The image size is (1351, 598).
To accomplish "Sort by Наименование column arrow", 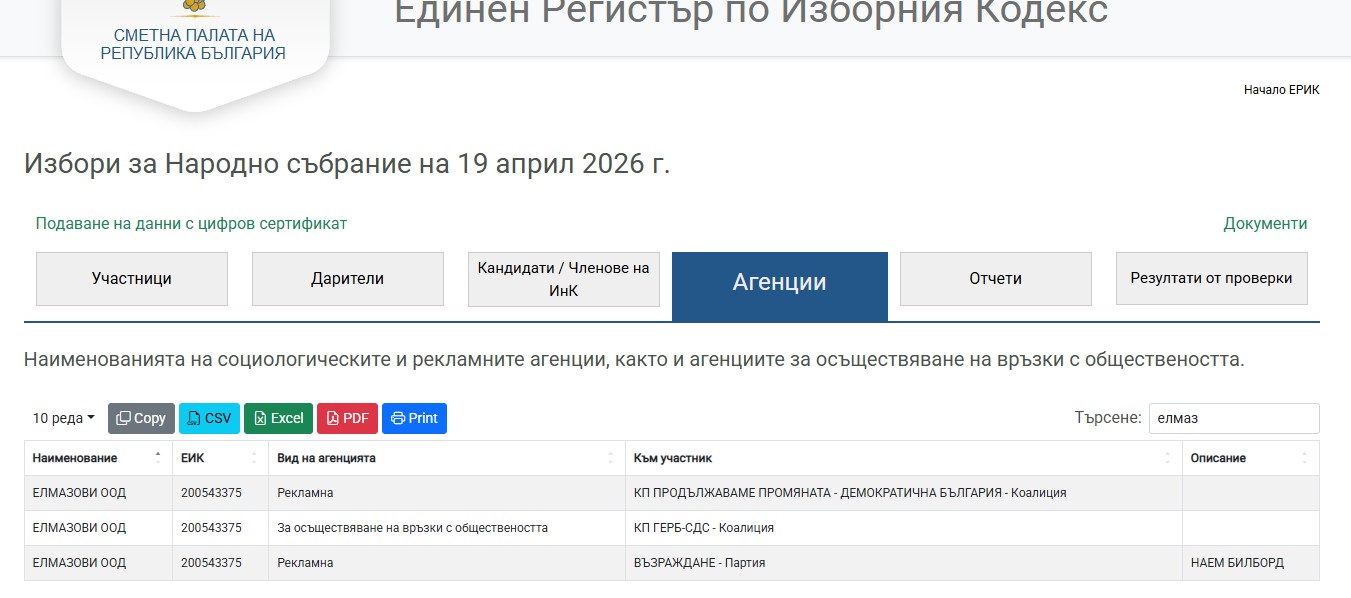I will [x=157, y=458].
